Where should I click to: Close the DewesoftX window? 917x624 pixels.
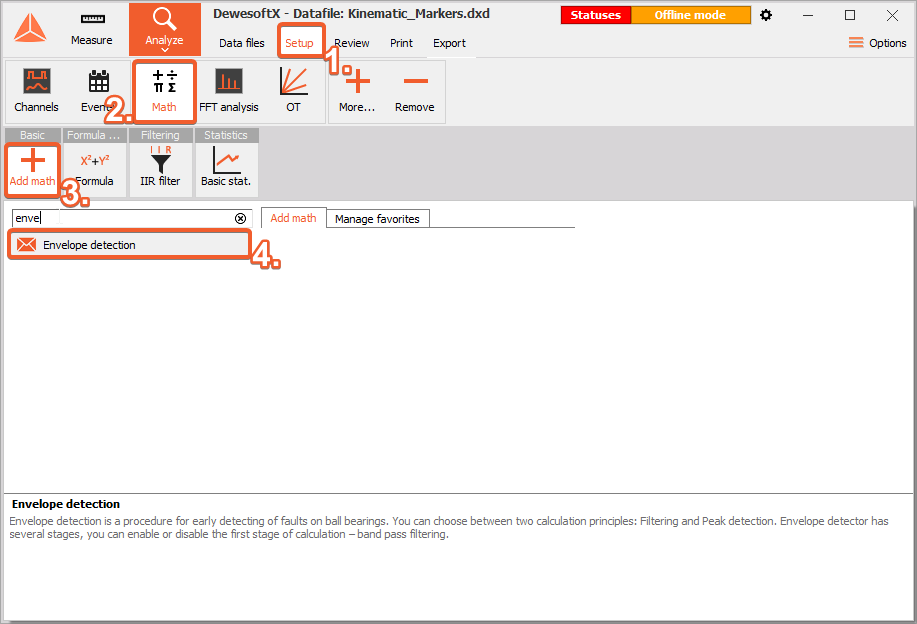892,16
